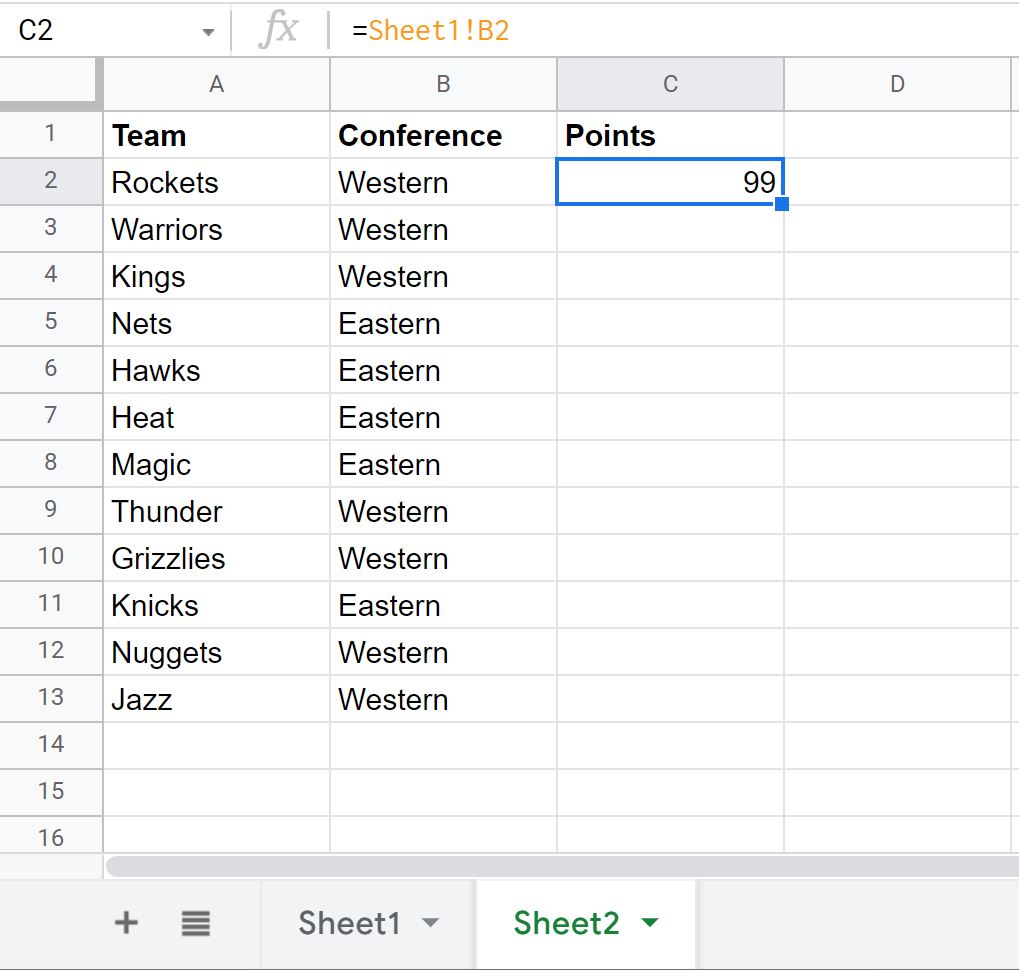Screen dimensions: 1019x970
Task: Click Eastern in the Knicks row
Action: click(x=443, y=605)
